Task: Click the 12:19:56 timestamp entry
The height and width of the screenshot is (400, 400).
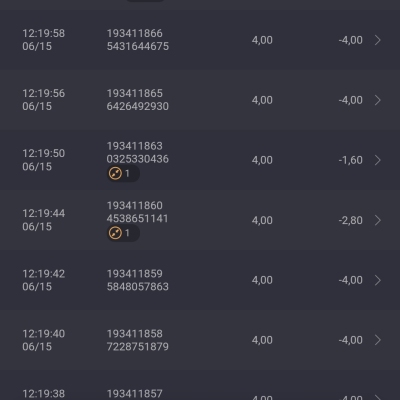Action: point(44,100)
